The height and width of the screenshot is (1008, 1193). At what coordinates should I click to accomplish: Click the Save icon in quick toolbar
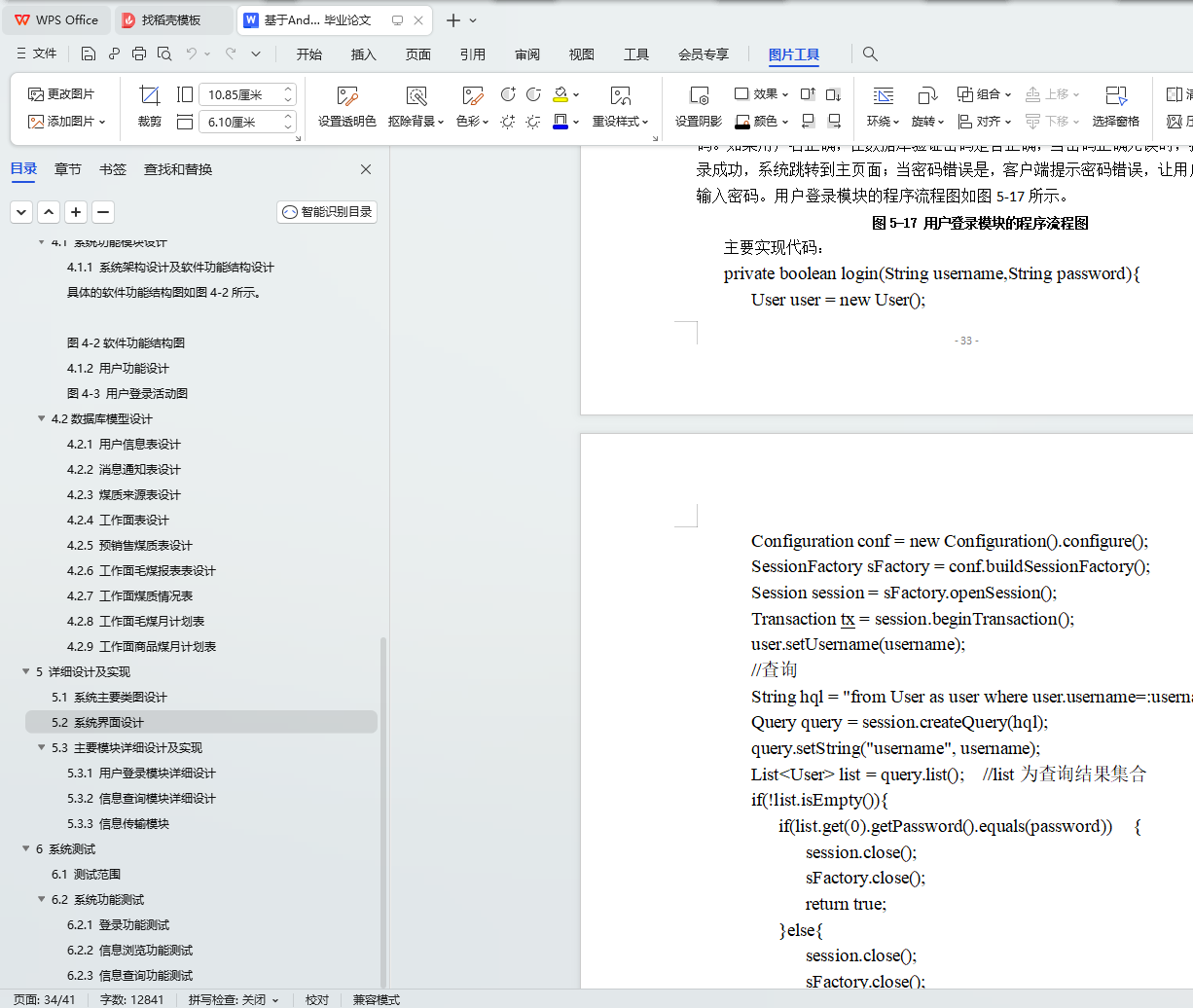89,54
